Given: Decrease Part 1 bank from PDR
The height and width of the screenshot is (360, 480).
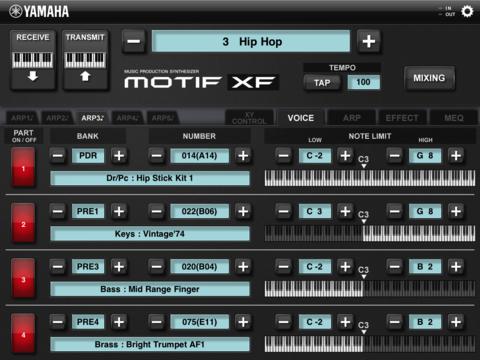Looking at the screenshot, I should click(x=58, y=156).
